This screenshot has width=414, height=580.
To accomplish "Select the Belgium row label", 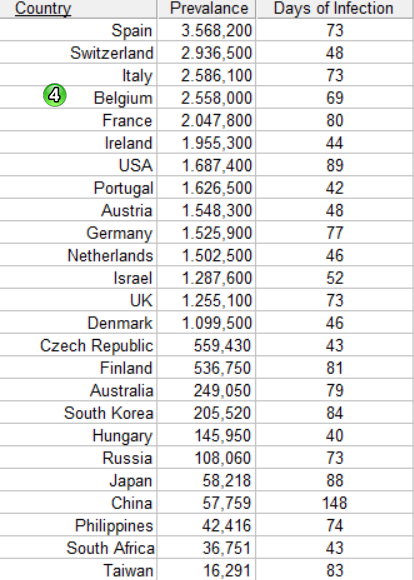I will click(x=123, y=98).
